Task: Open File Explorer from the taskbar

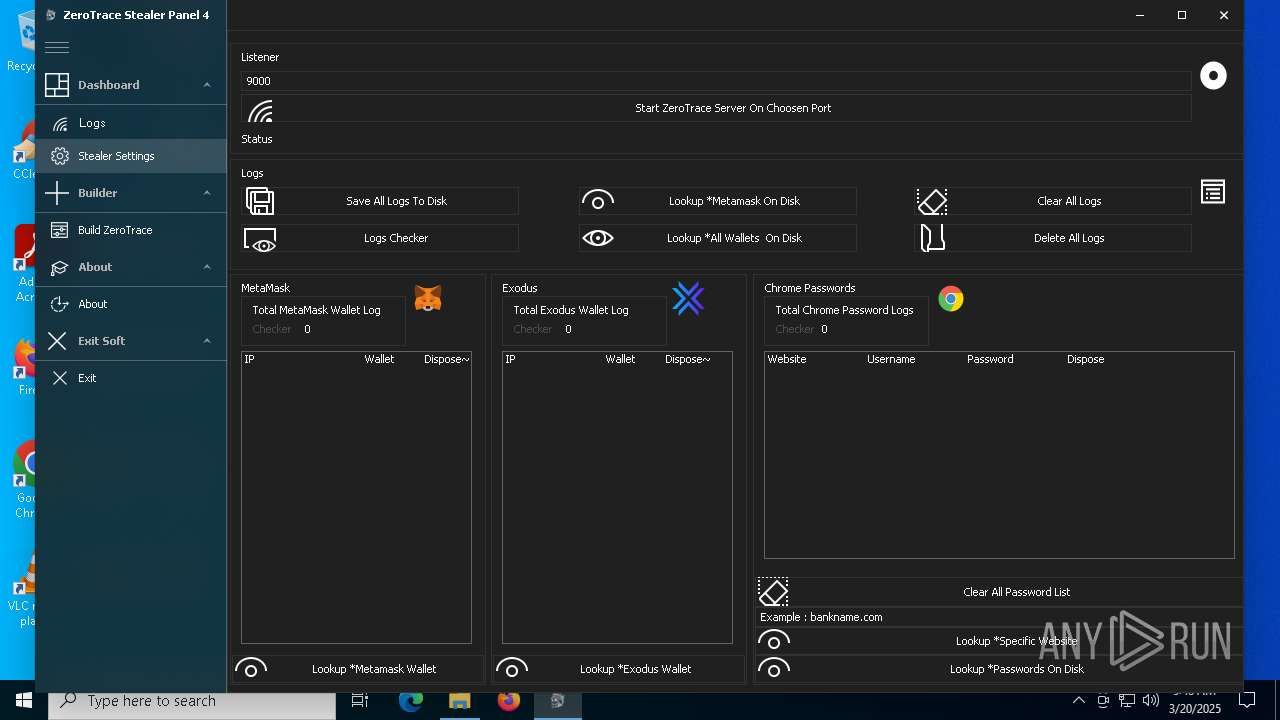Action: [x=460, y=701]
